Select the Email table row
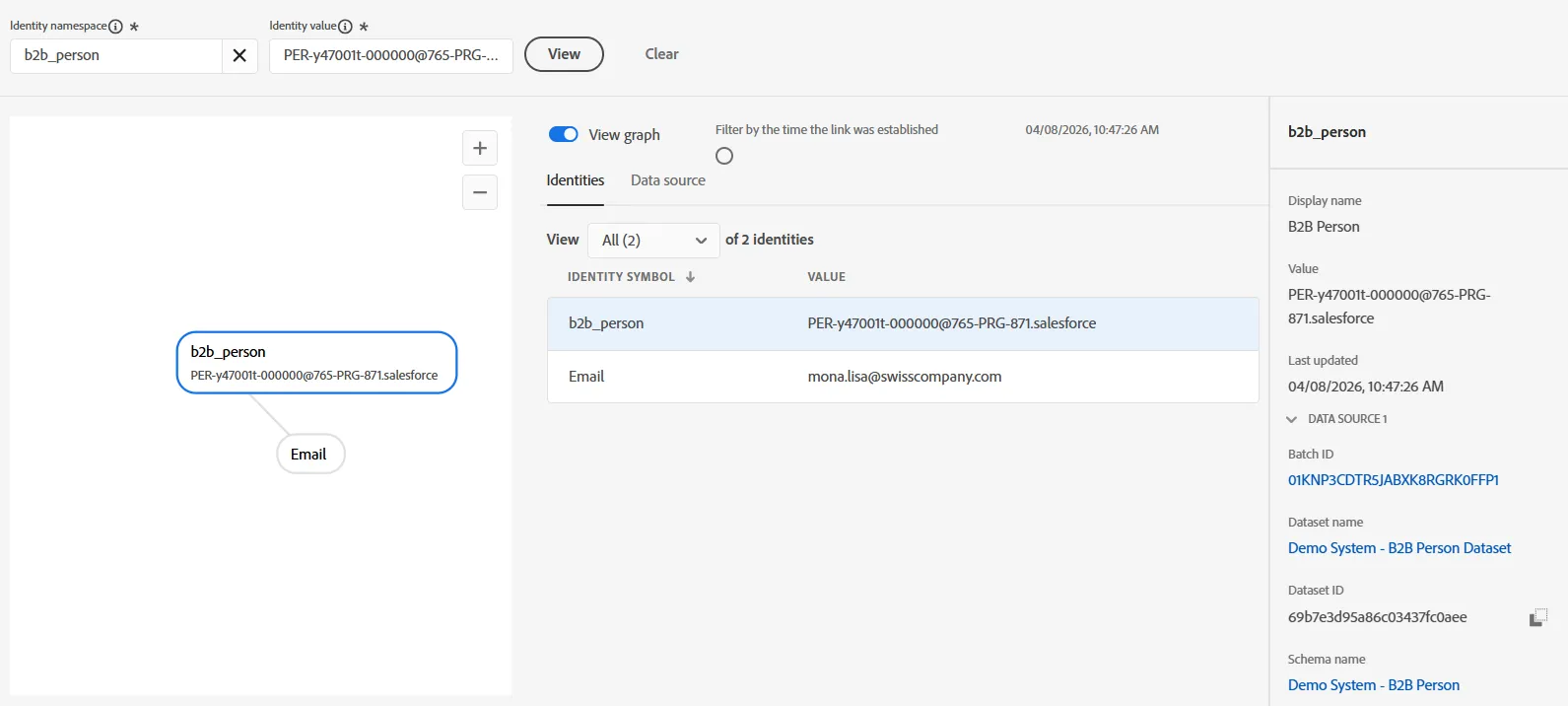 [903, 377]
